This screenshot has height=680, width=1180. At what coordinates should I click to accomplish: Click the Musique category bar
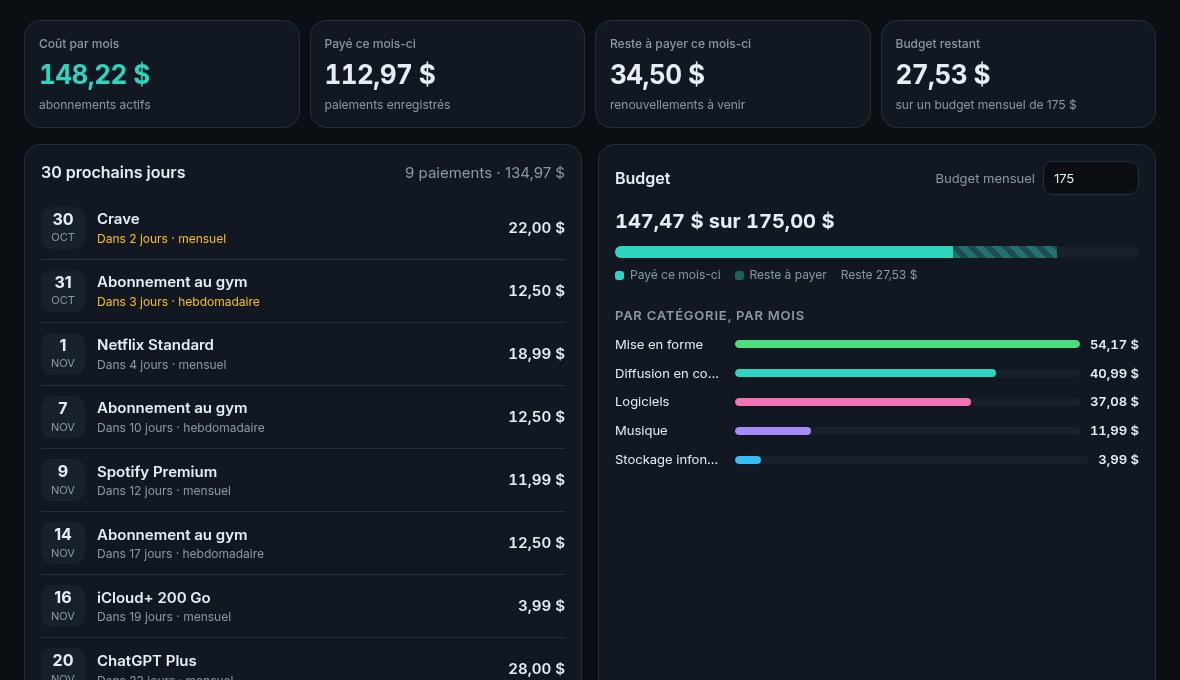tap(907, 431)
